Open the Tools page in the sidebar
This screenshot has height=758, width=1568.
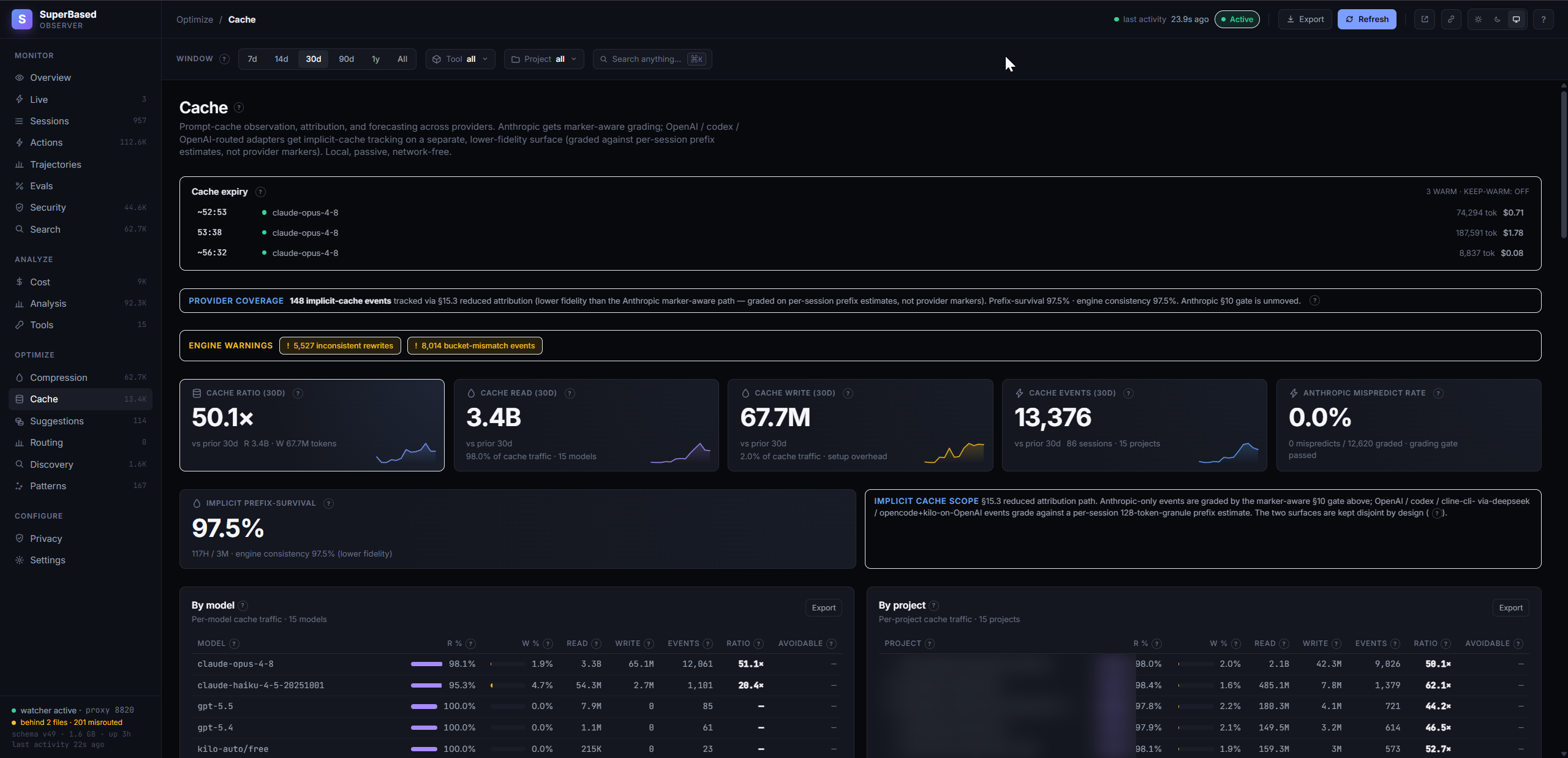(x=80, y=325)
